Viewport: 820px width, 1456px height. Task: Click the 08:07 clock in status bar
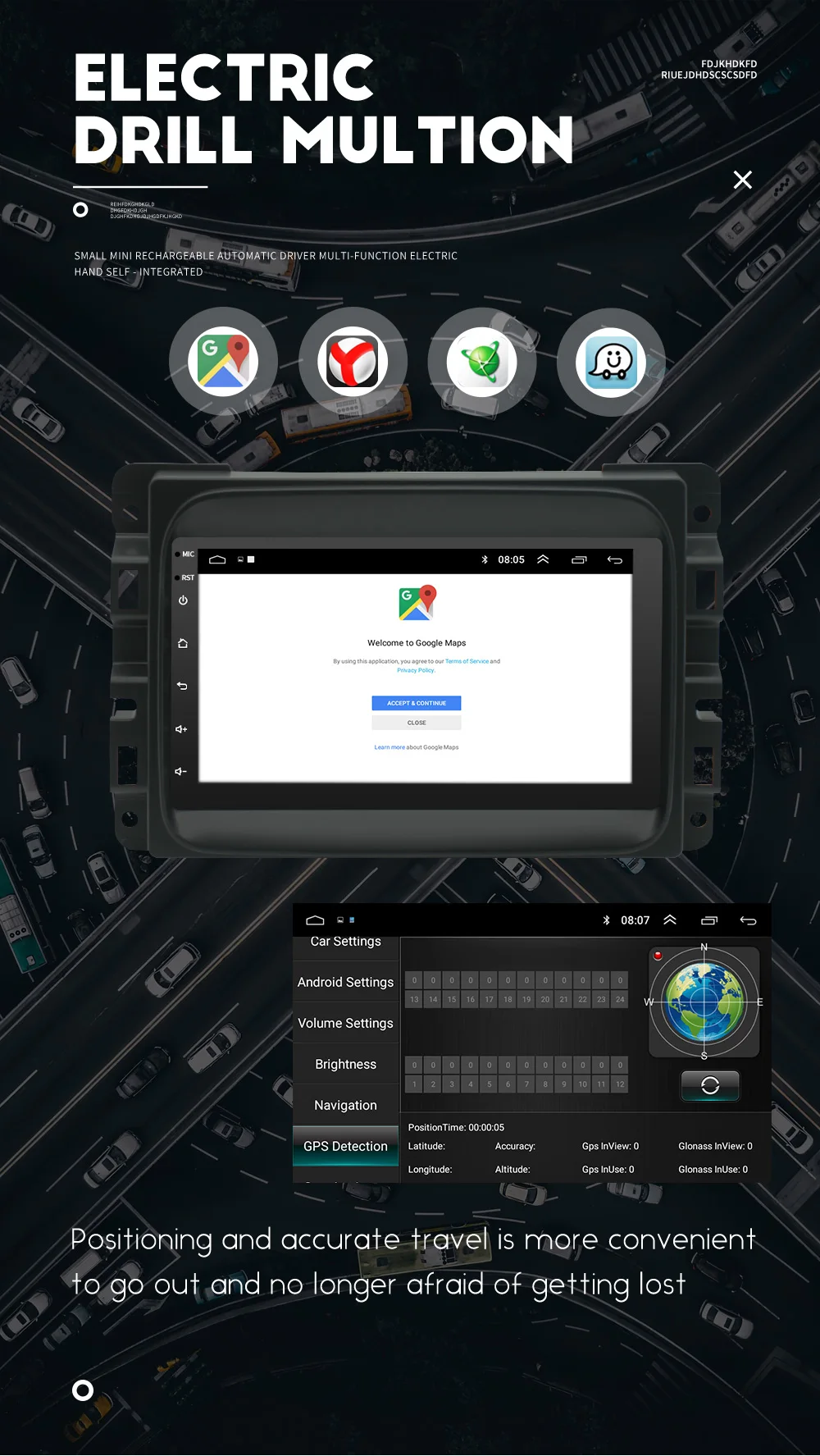coord(635,920)
